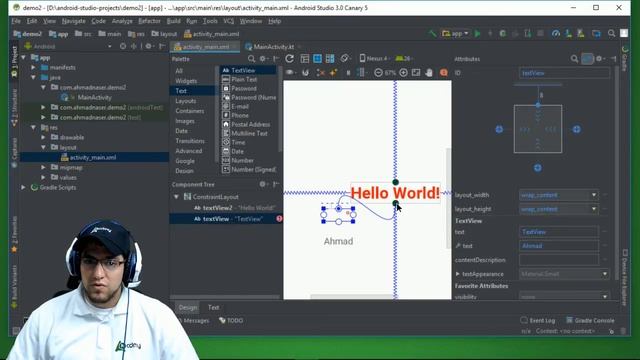Collapse the app module in the project tree

coord(24,58)
